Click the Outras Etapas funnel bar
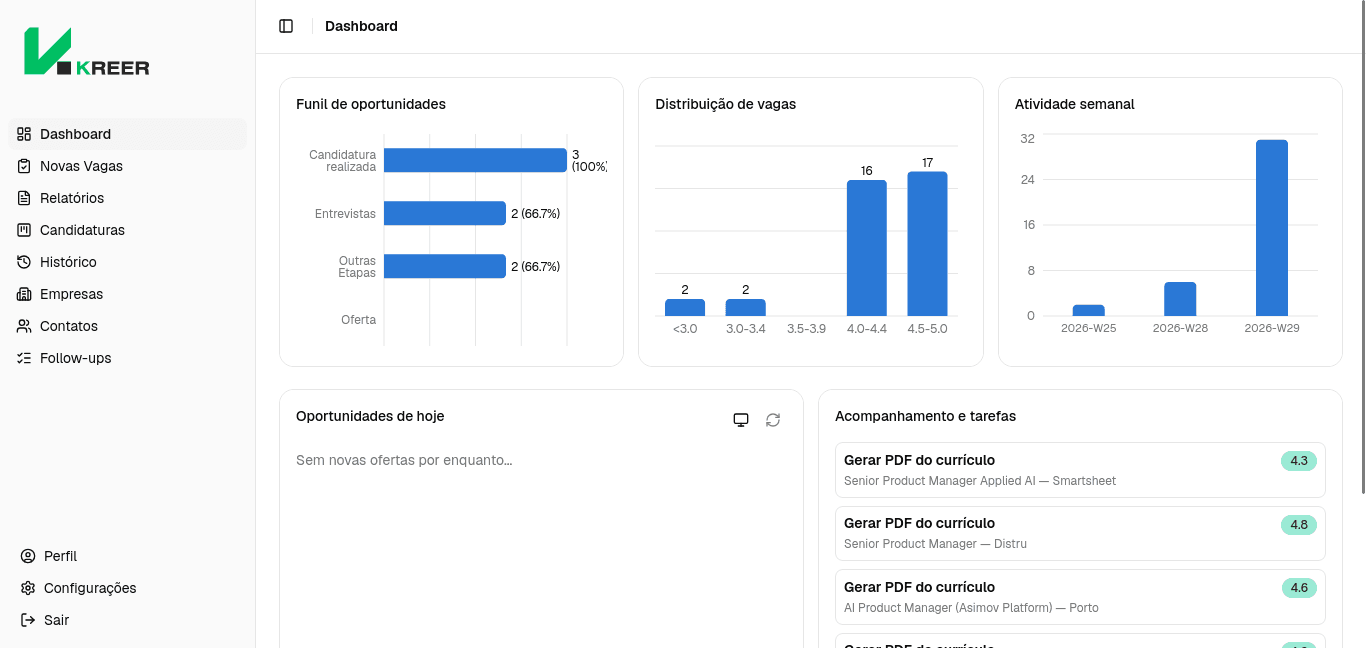The width and height of the screenshot is (1366, 648). coord(445,266)
